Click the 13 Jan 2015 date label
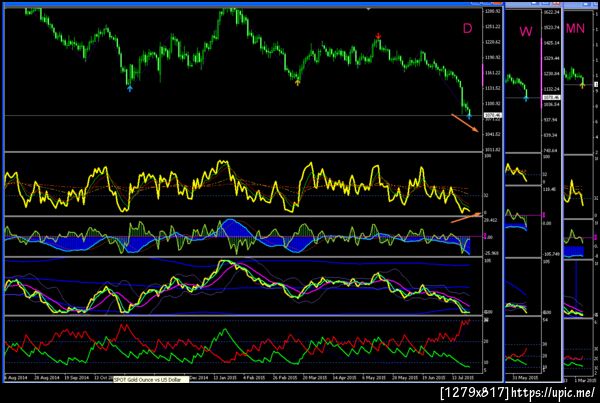600x403 pixels. point(225,377)
